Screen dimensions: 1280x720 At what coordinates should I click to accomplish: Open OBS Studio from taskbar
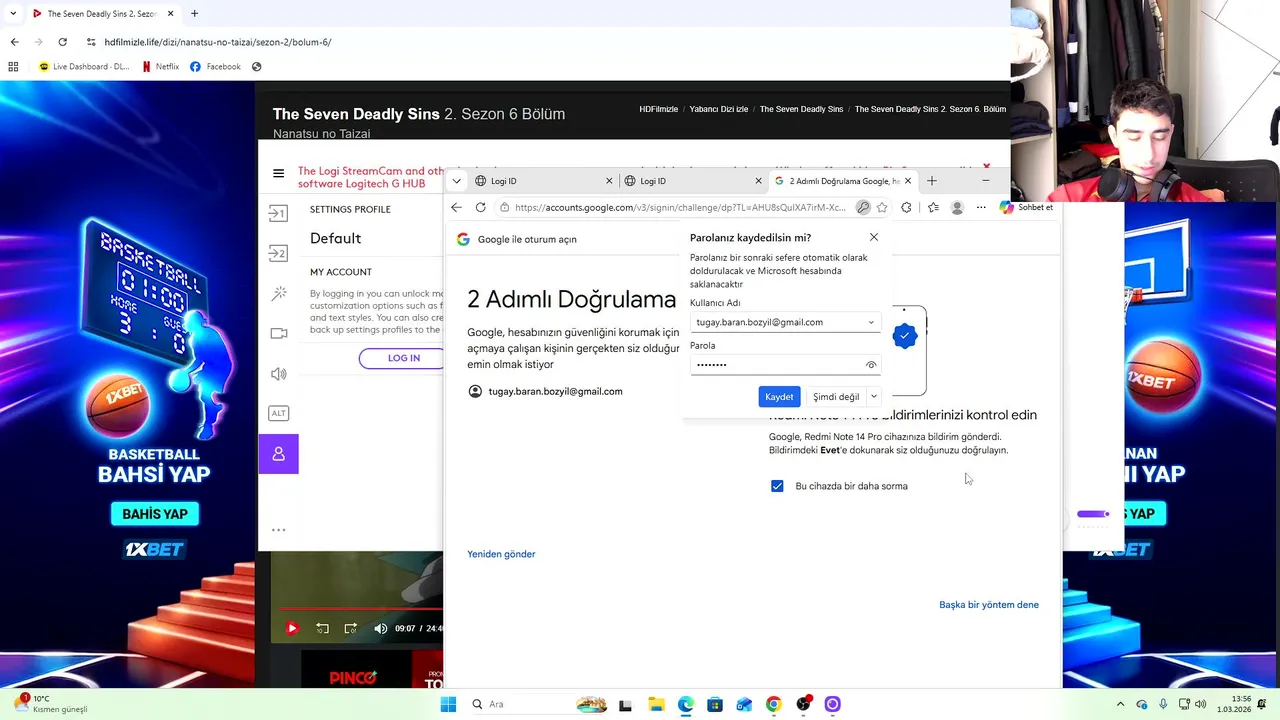click(x=803, y=705)
